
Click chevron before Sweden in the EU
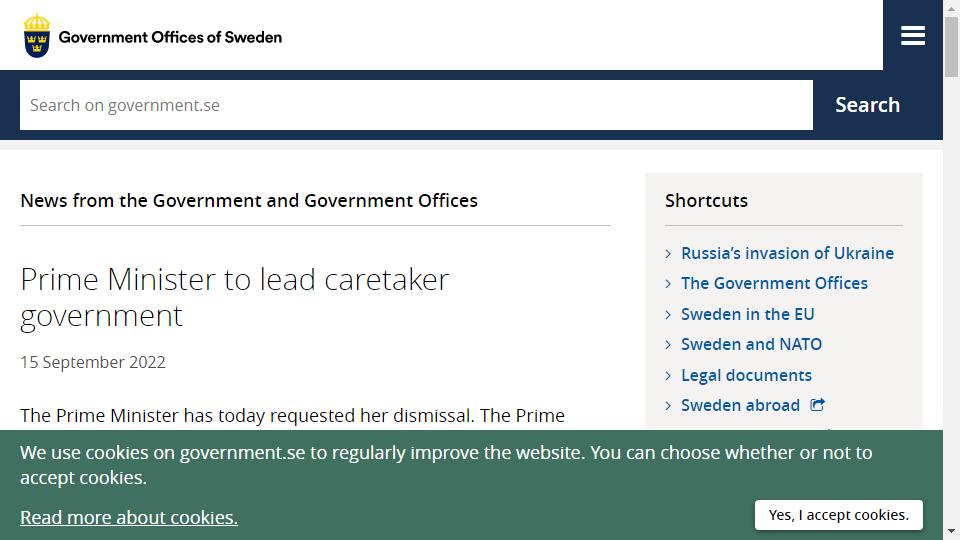(x=669, y=314)
